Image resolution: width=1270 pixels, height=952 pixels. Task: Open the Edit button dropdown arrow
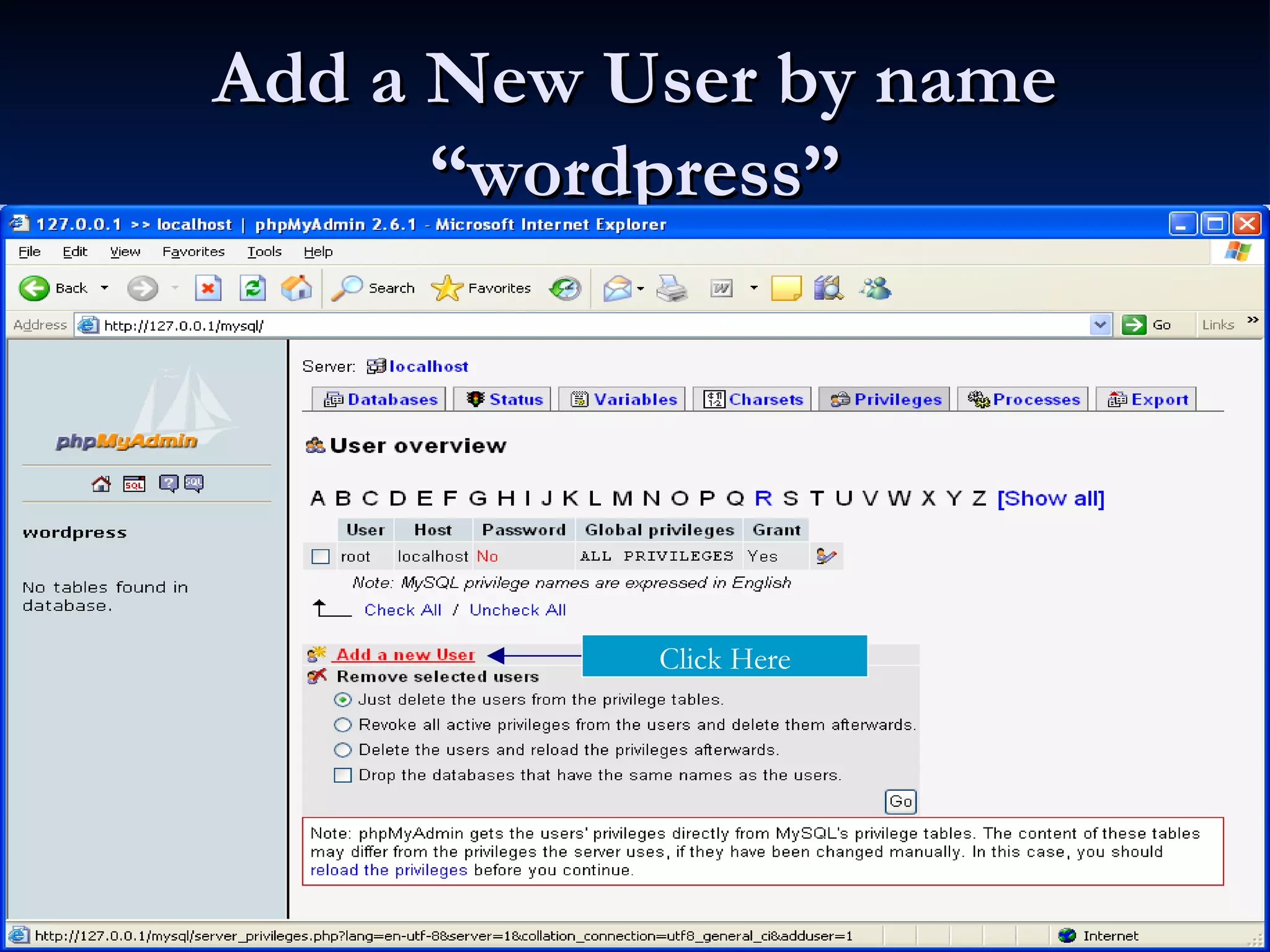753,288
